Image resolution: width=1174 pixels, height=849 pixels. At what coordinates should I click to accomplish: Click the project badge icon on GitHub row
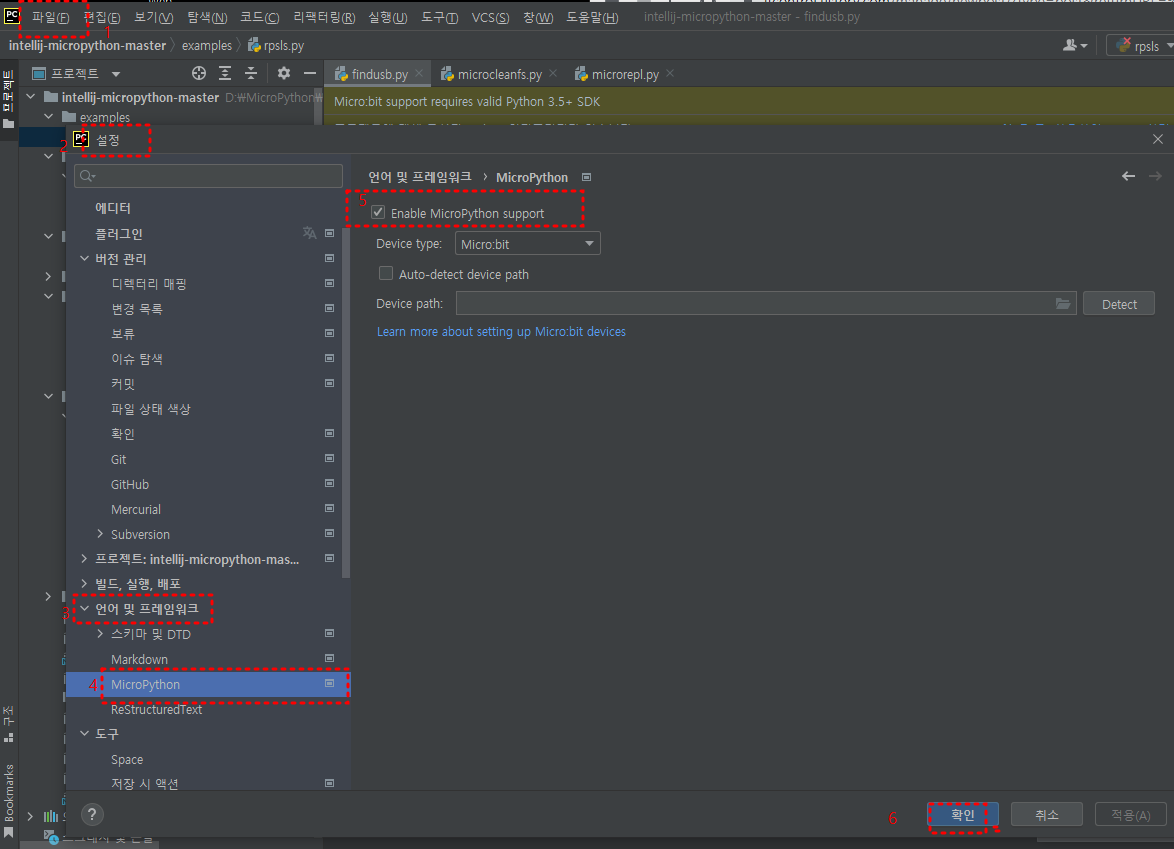329,484
